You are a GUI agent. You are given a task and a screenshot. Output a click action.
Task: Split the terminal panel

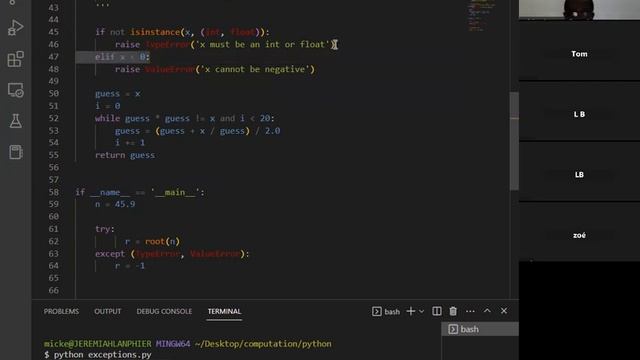coord(437,311)
